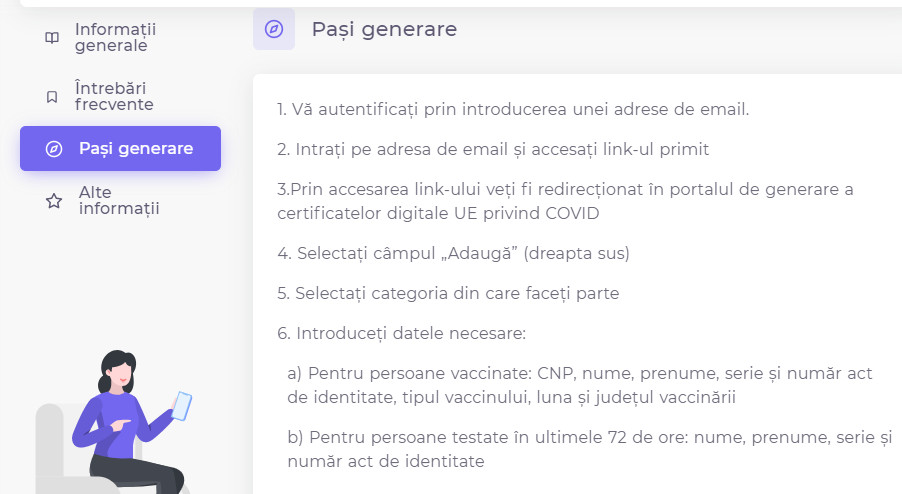The image size is (902, 494).
Task: Select the Pași generare sidebar label
Action: pyautogui.click(x=136, y=149)
